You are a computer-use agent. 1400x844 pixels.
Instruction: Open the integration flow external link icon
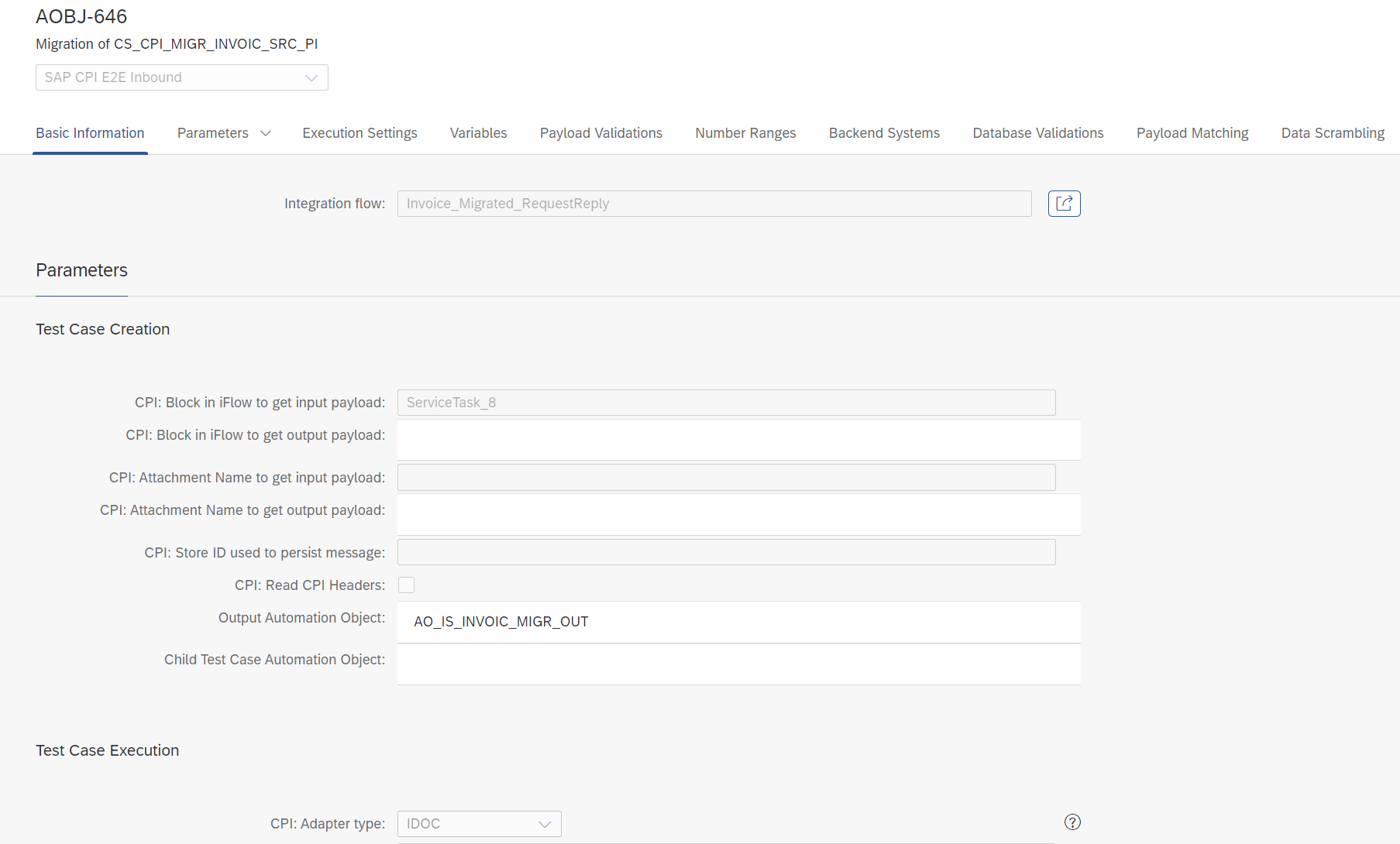1064,204
